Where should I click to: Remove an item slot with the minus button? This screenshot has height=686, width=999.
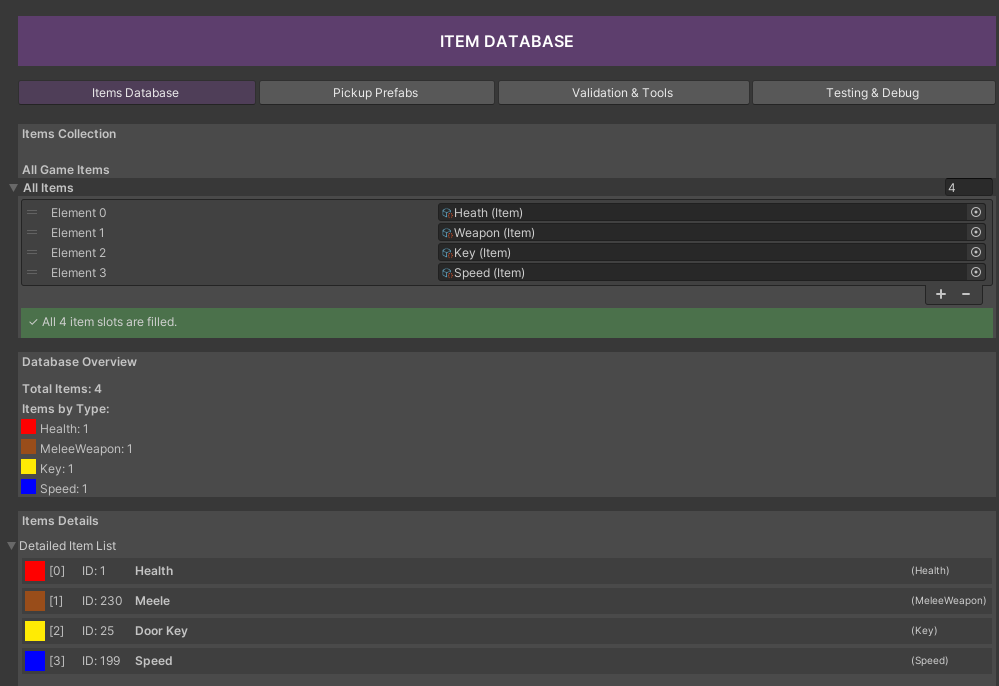(965, 293)
